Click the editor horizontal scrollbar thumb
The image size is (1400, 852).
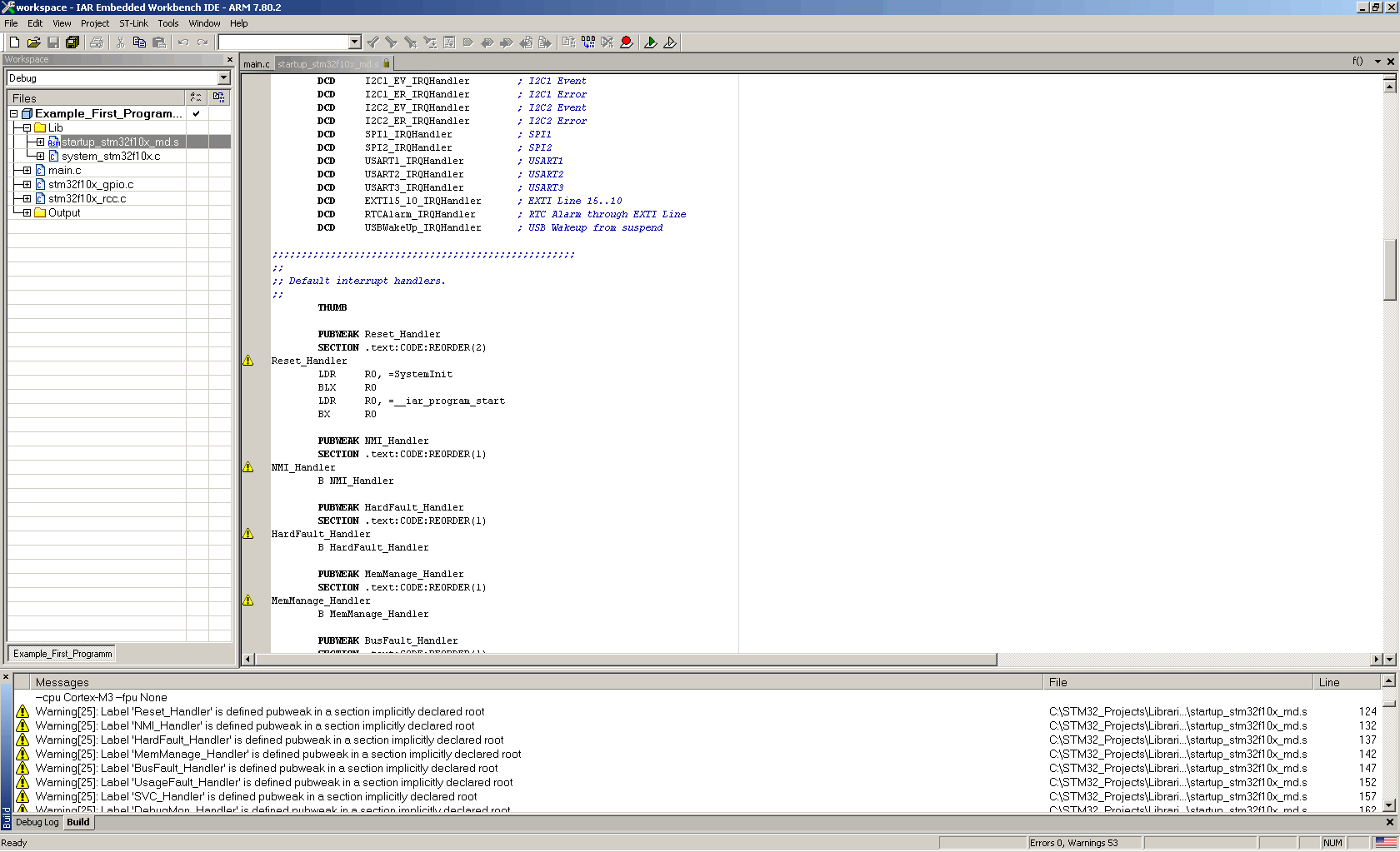point(625,660)
